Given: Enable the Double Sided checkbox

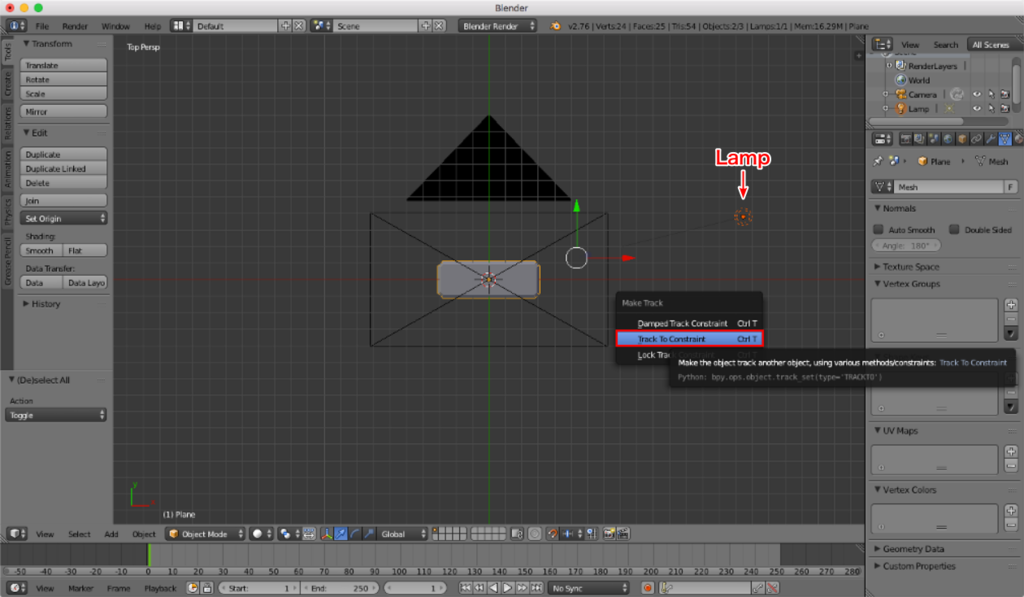Looking at the screenshot, I should (x=955, y=229).
